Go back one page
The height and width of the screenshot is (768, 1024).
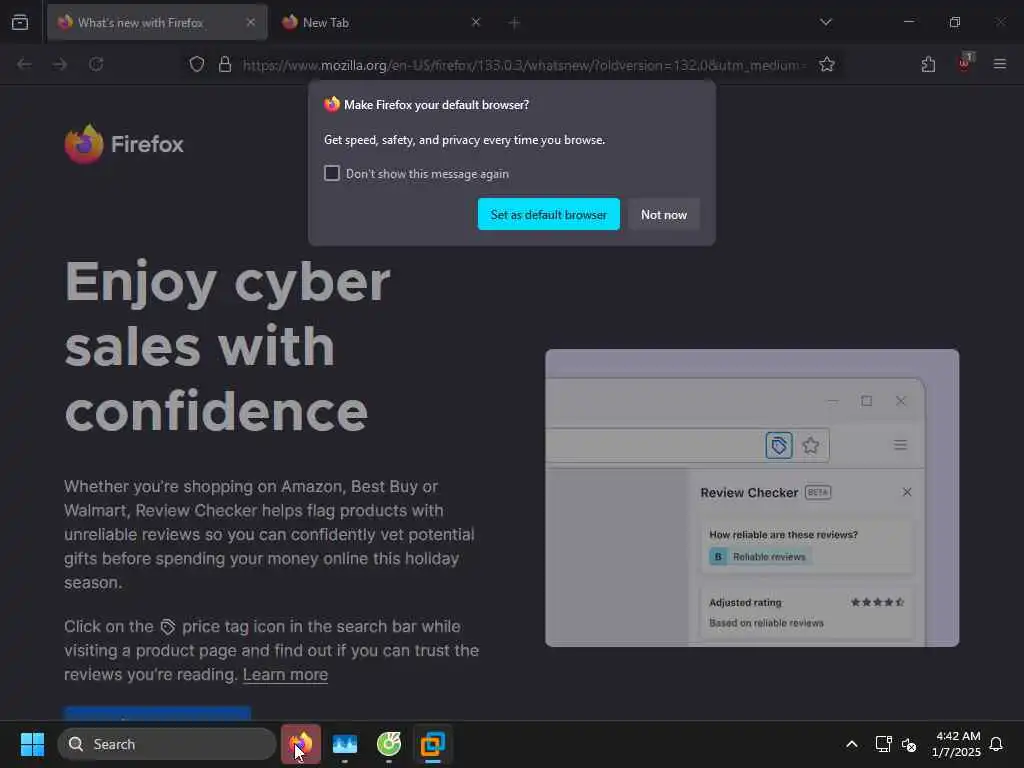pos(24,64)
